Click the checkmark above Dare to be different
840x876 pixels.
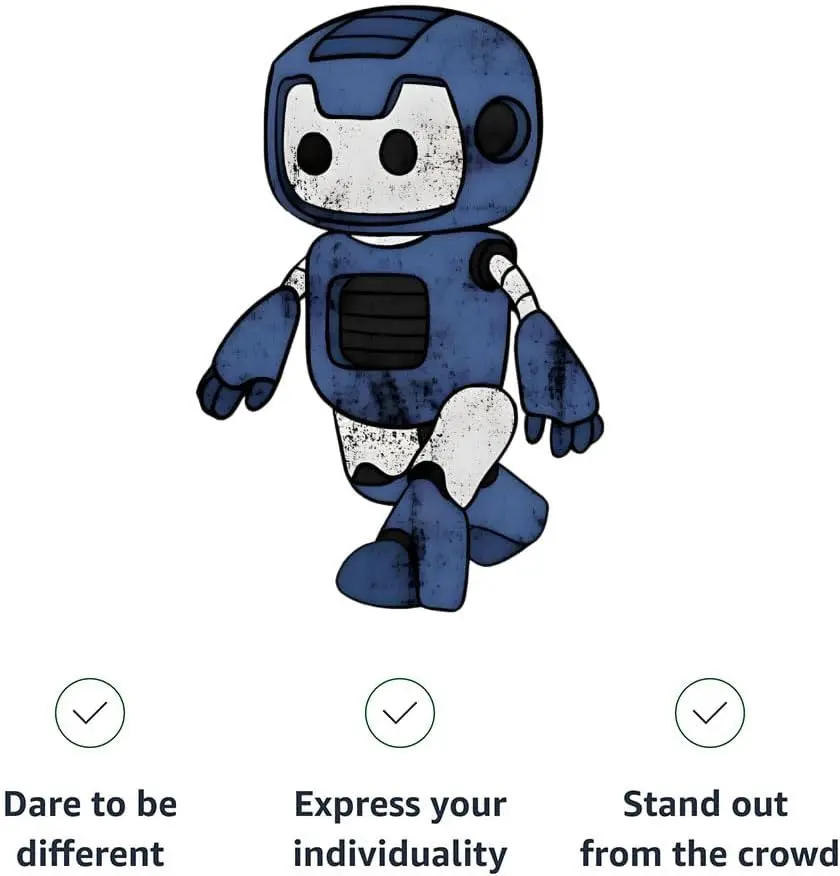pos(89,712)
